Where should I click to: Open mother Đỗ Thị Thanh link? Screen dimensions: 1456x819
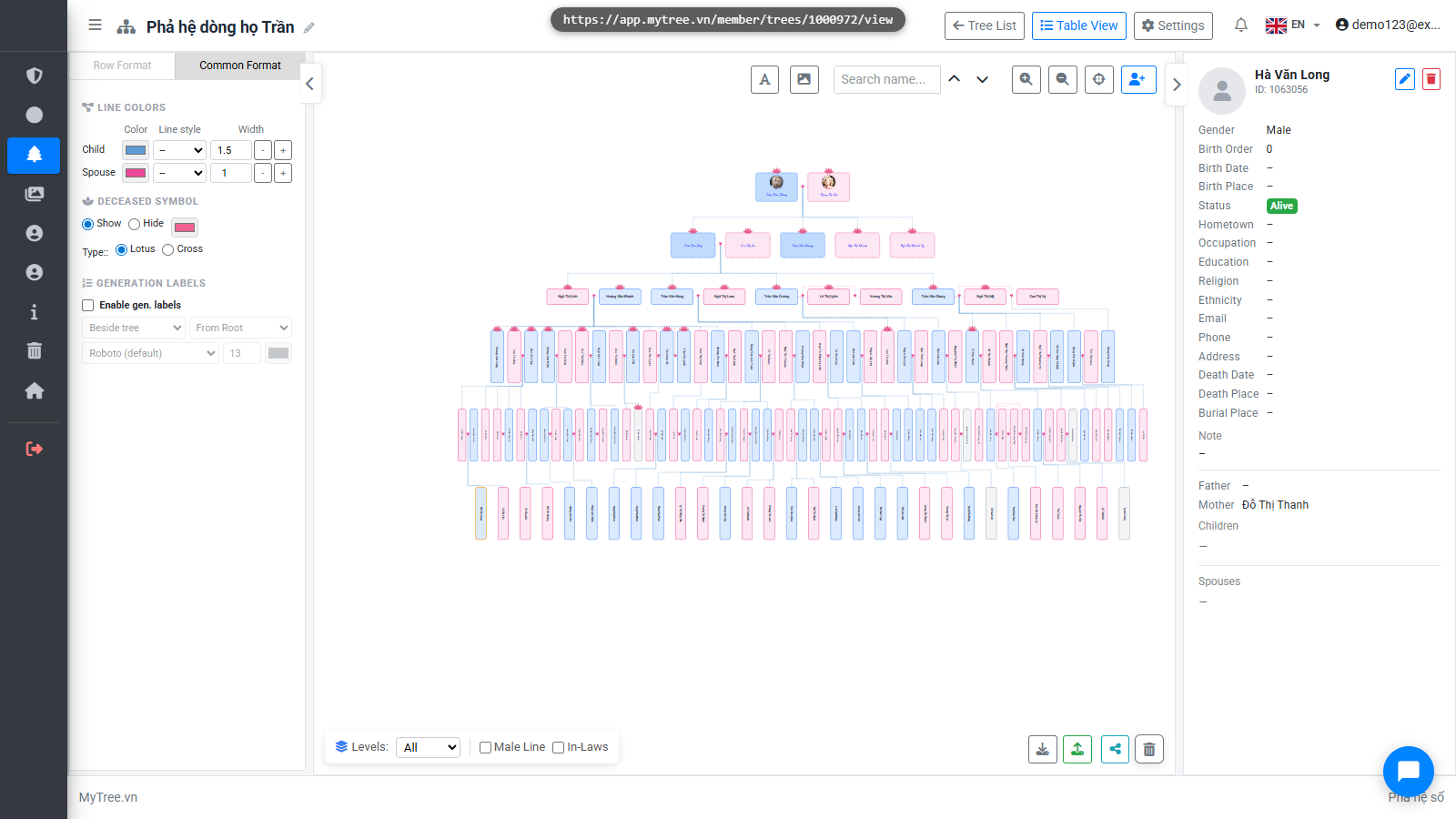coord(1275,505)
